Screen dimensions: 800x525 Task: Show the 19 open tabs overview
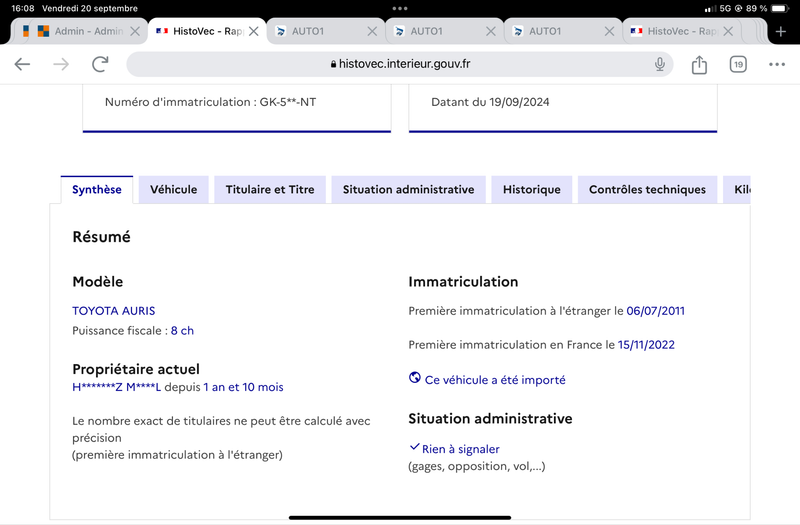pyautogui.click(x=738, y=64)
